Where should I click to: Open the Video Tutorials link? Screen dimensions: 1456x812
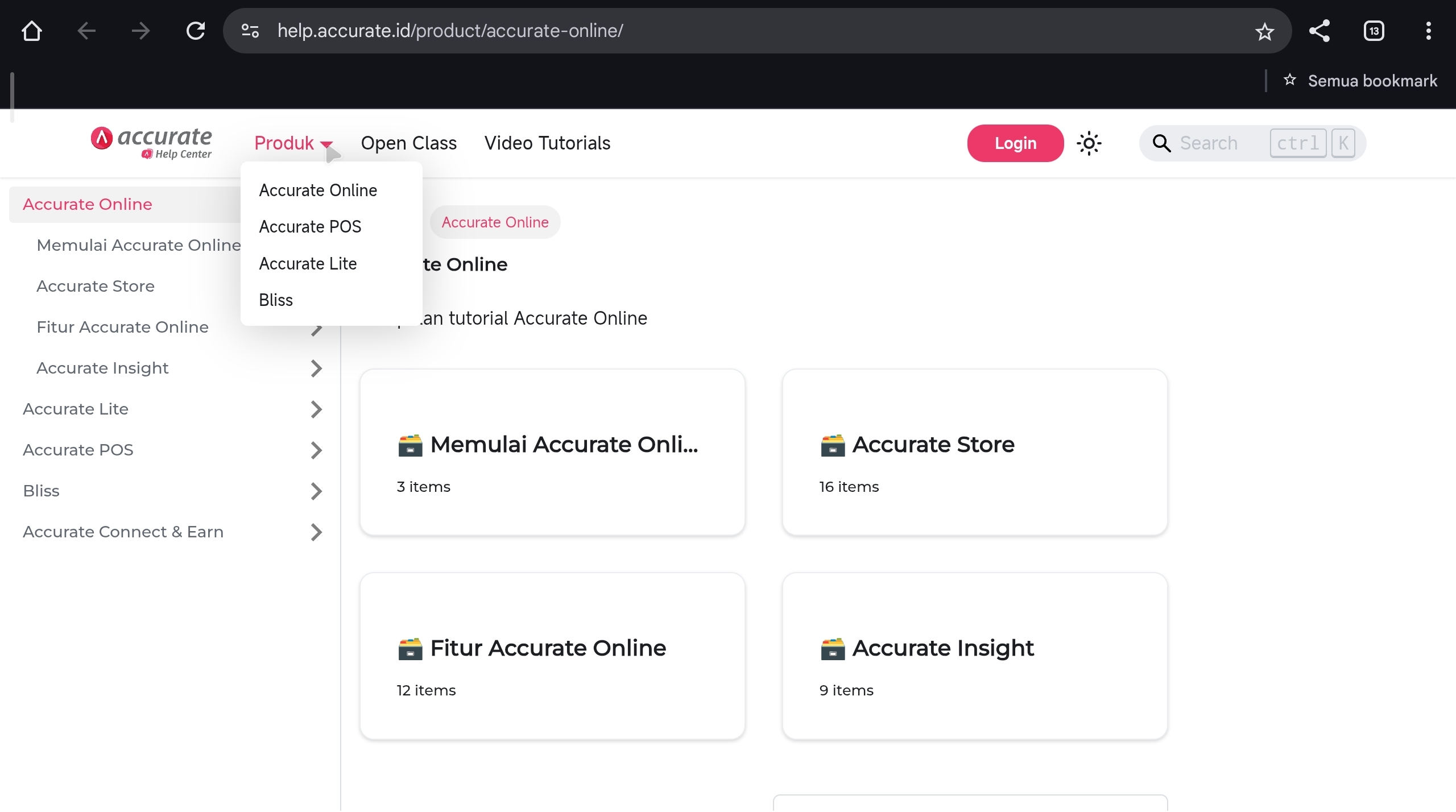547,143
